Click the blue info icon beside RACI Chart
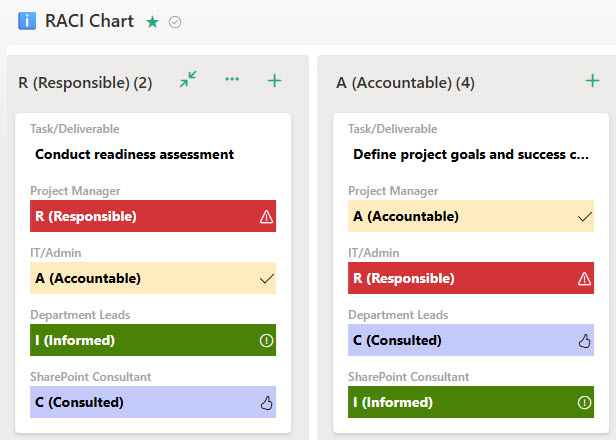616x440 pixels. (27, 21)
